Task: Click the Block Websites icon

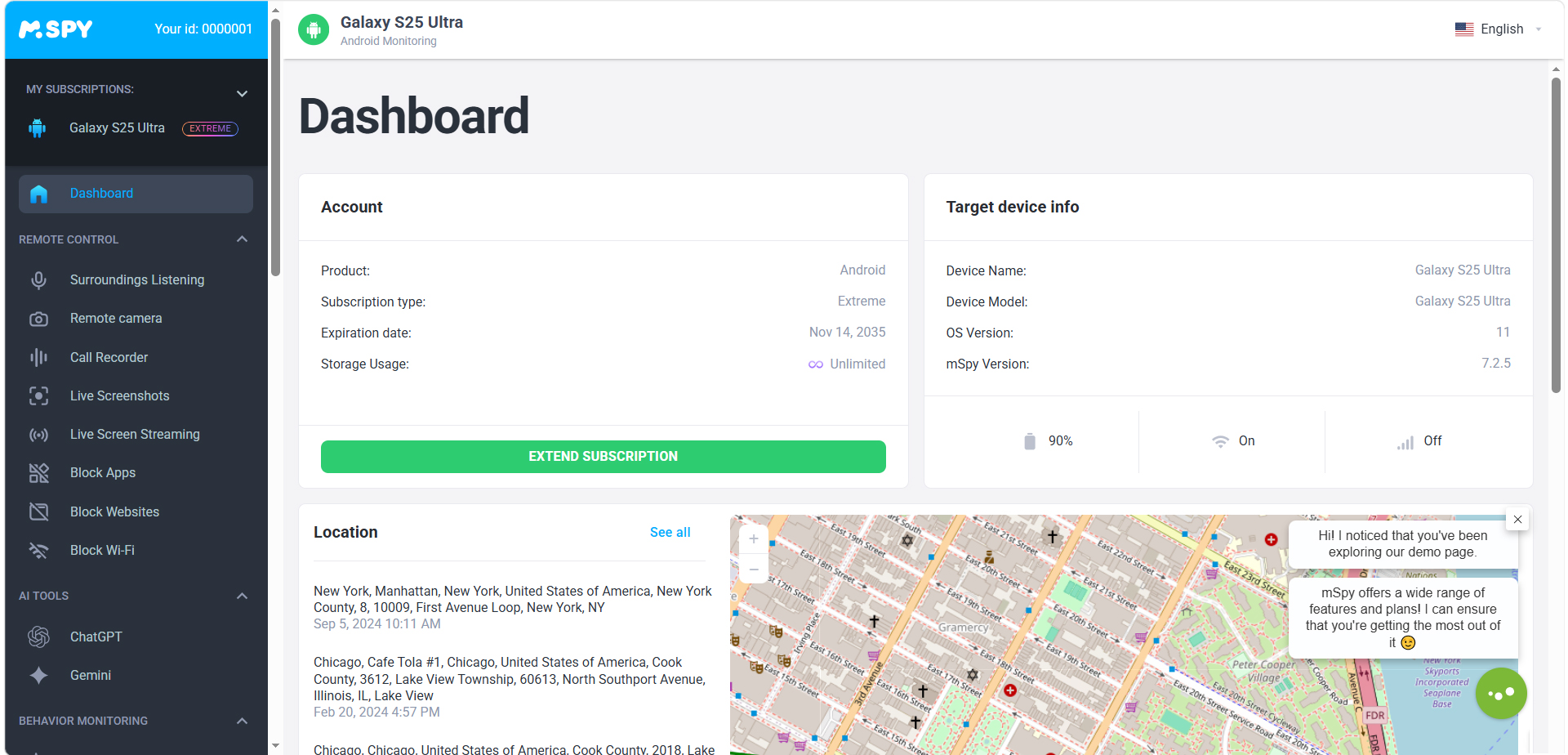Action: point(38,512)
